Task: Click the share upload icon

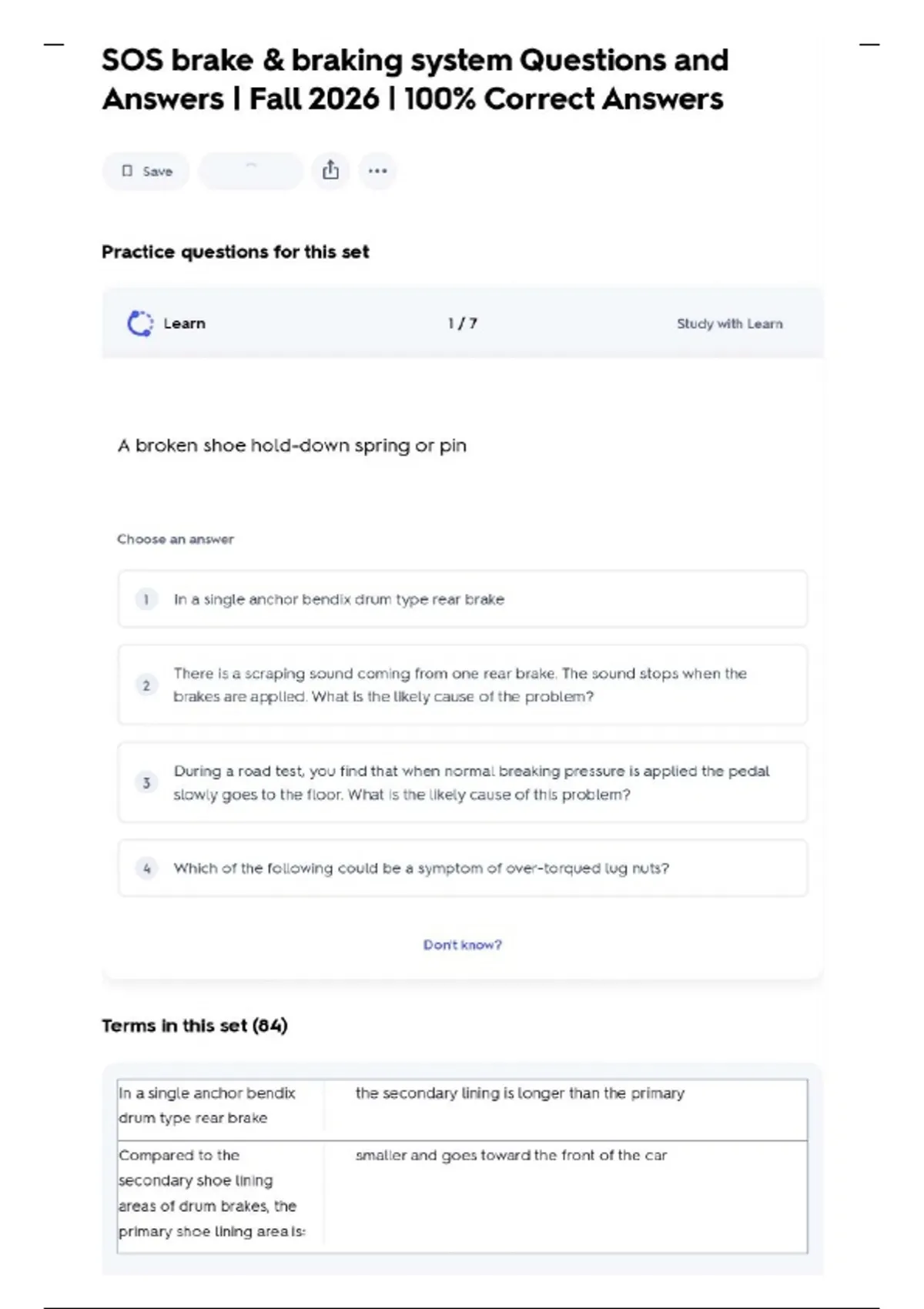Action: tap(330, 170)
